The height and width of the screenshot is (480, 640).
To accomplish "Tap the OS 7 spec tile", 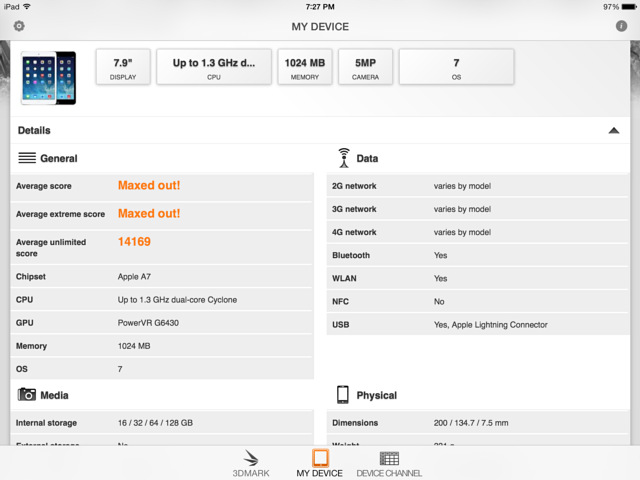I will 456,67.
